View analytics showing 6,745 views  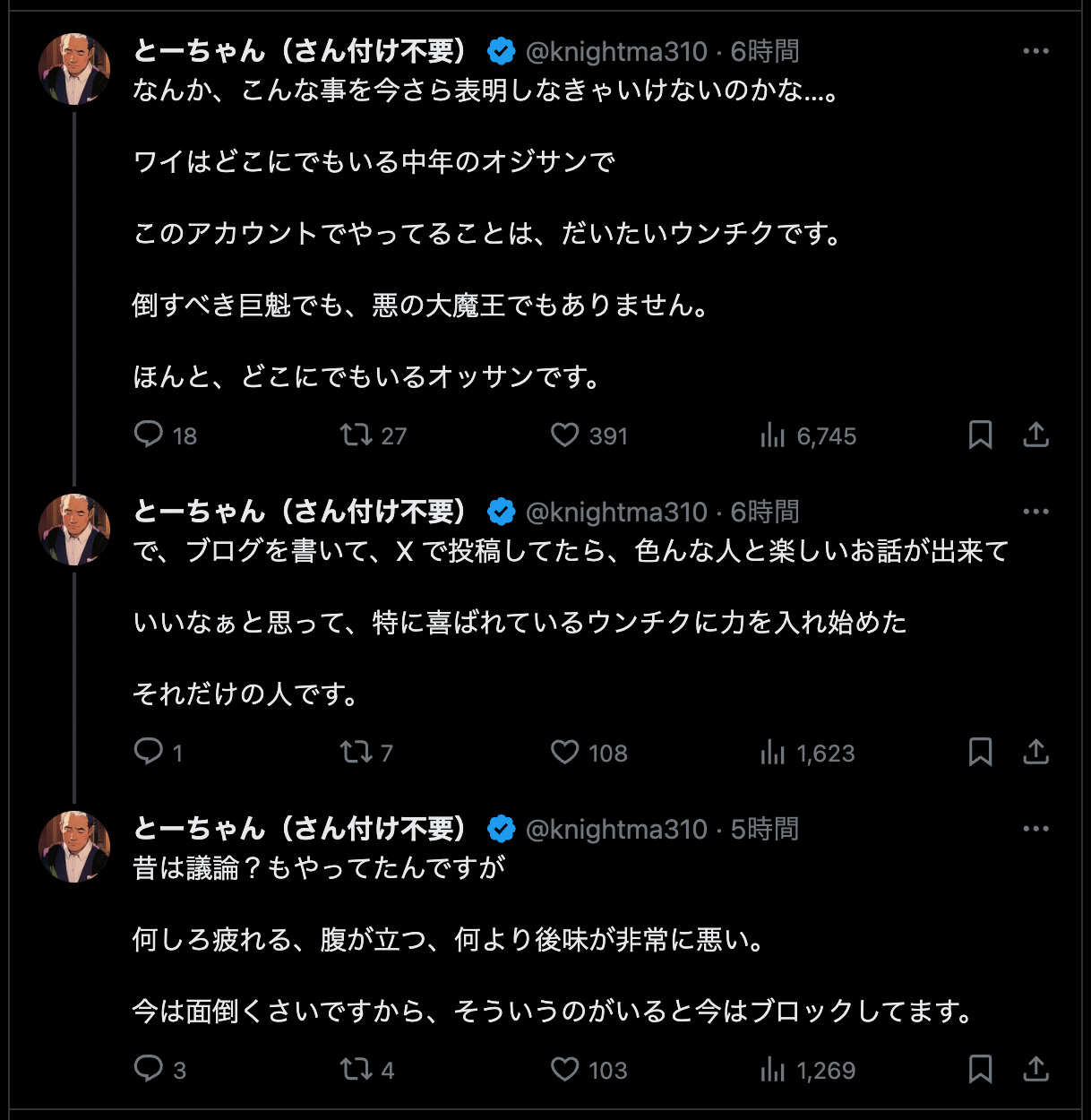pyautogui.click(x=773, y=436)
